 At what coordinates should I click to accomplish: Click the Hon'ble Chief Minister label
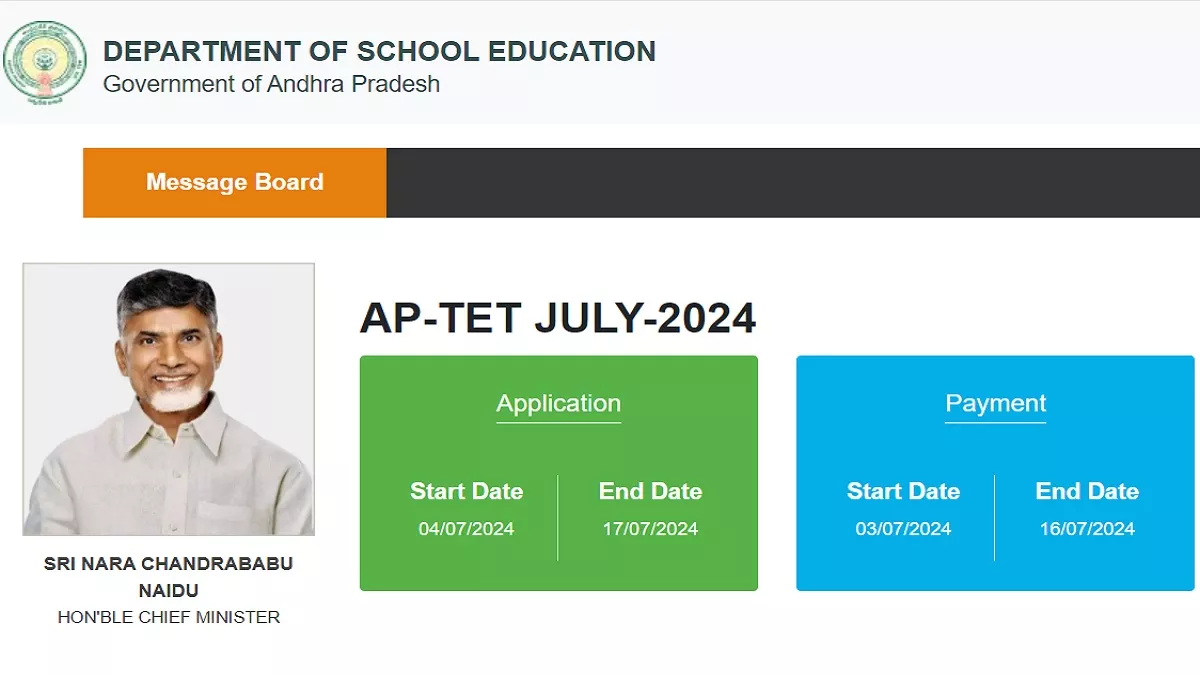tap(169, 618)
